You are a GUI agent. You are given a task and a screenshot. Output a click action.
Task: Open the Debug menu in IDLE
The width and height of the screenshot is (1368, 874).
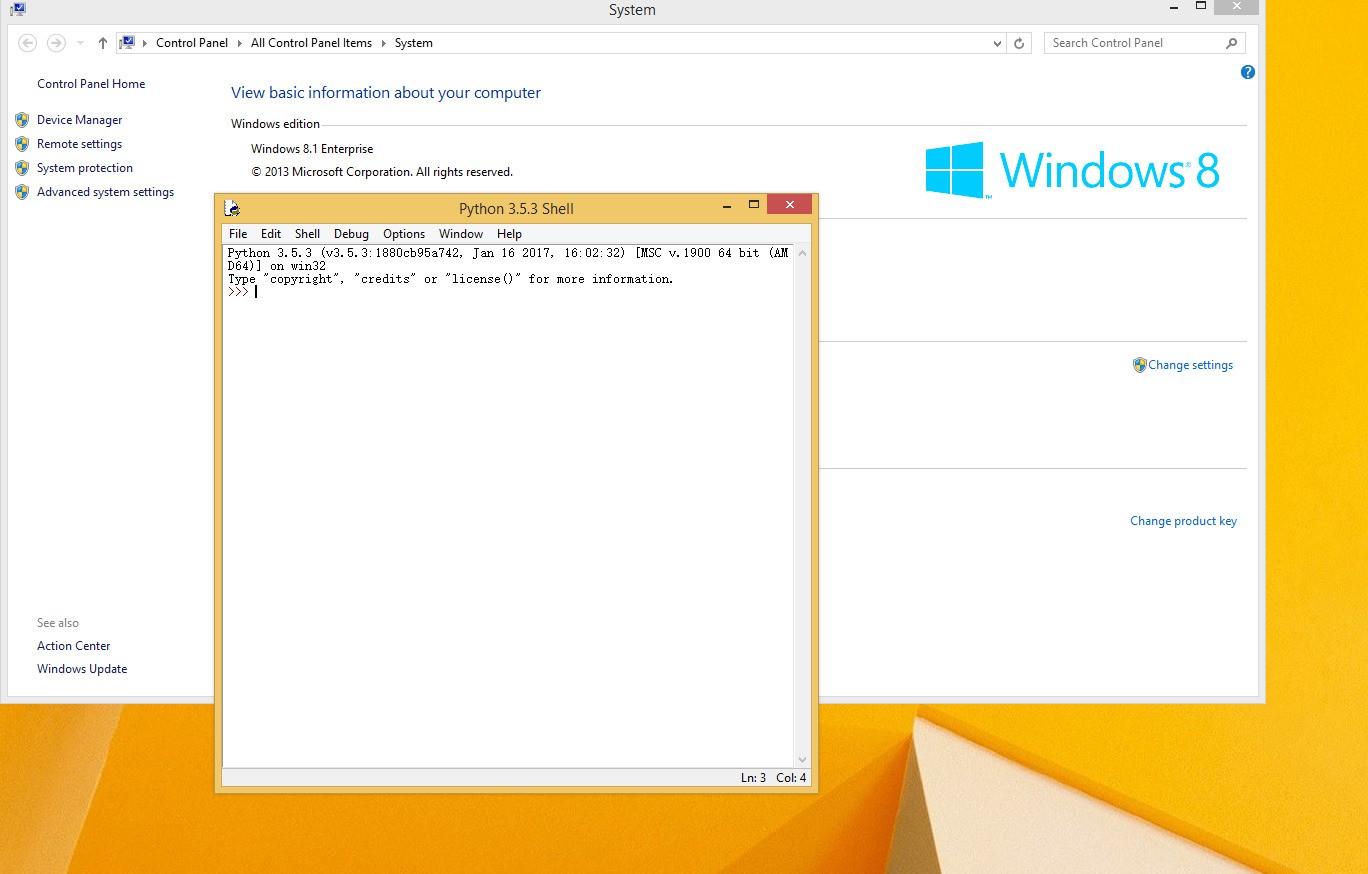coord(351,233)
